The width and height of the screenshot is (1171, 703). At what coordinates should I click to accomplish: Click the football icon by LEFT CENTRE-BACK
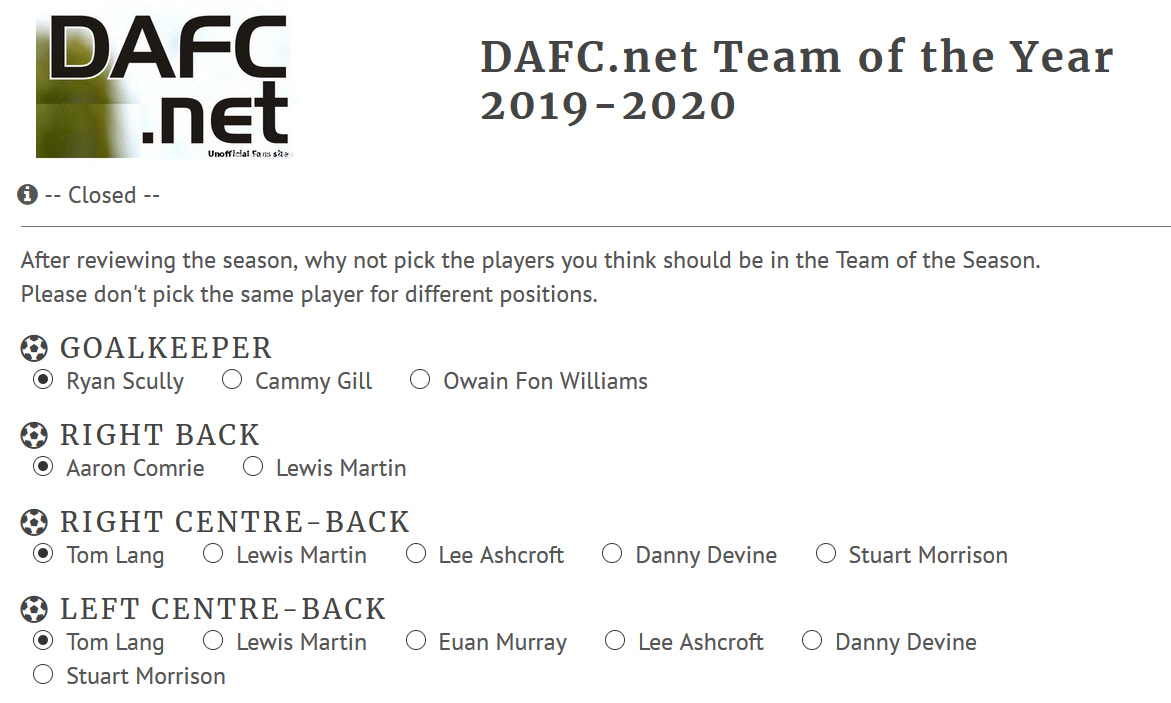pos(34,610)
